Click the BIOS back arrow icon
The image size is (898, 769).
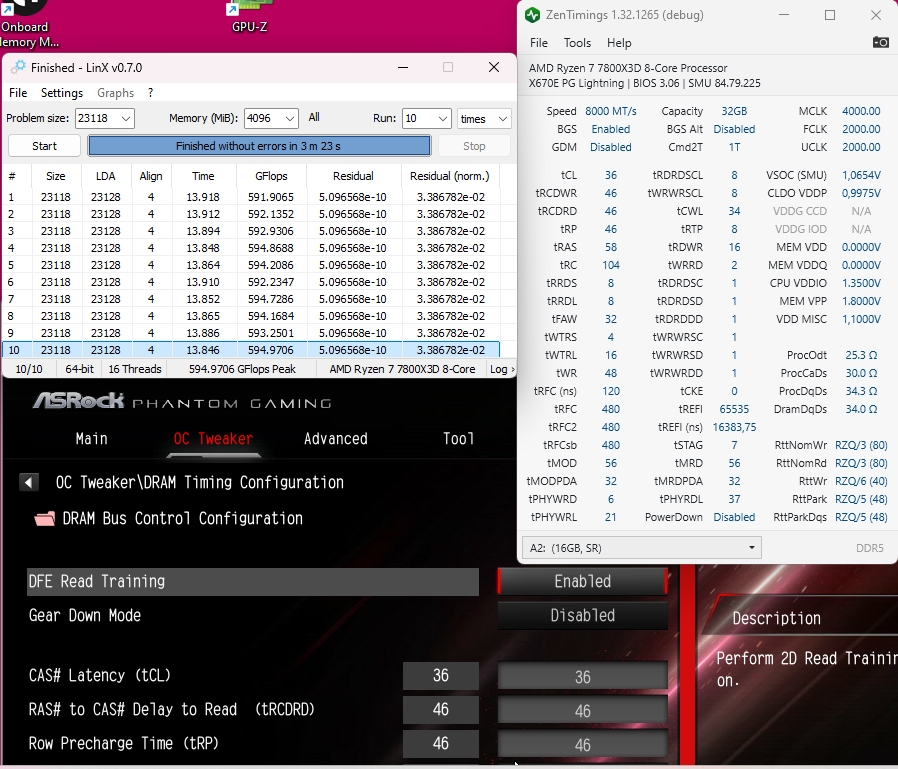[29, 482]
